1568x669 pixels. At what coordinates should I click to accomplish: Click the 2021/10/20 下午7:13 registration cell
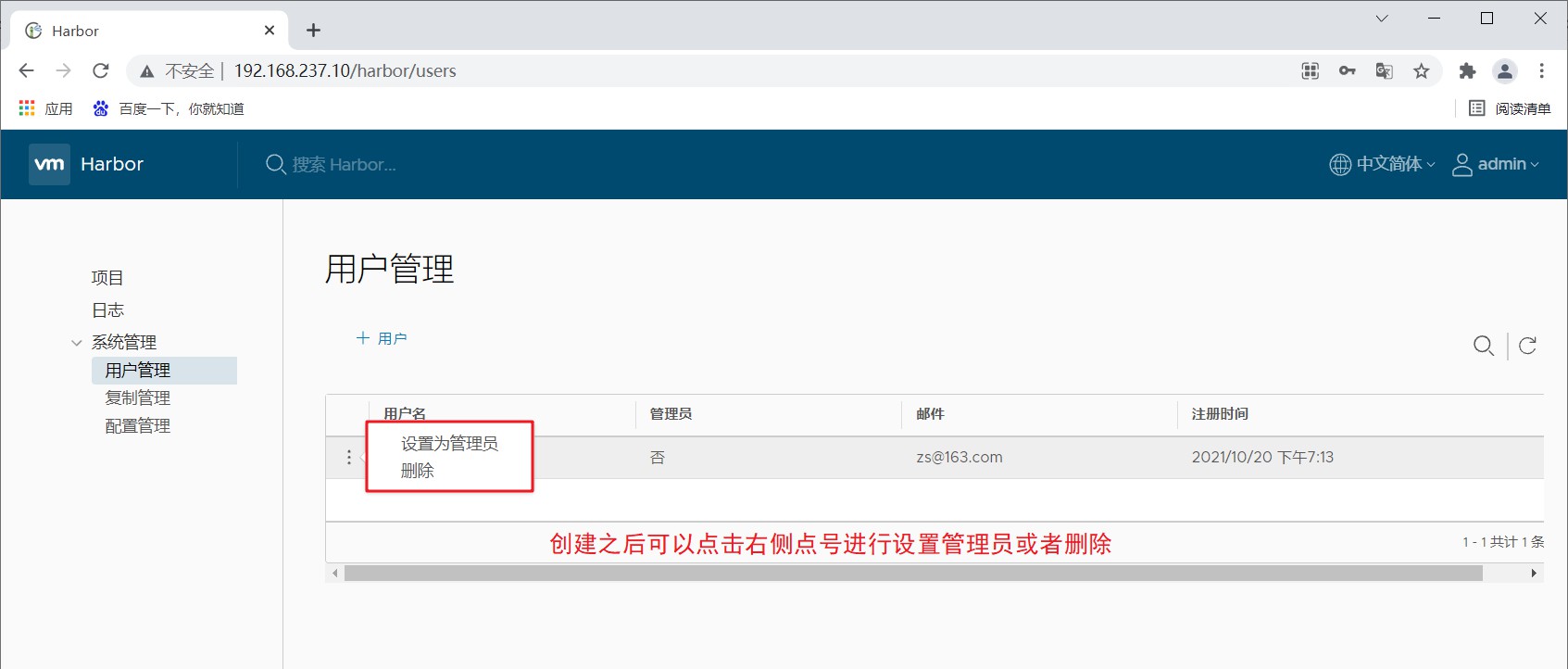tap(1262, 458)
